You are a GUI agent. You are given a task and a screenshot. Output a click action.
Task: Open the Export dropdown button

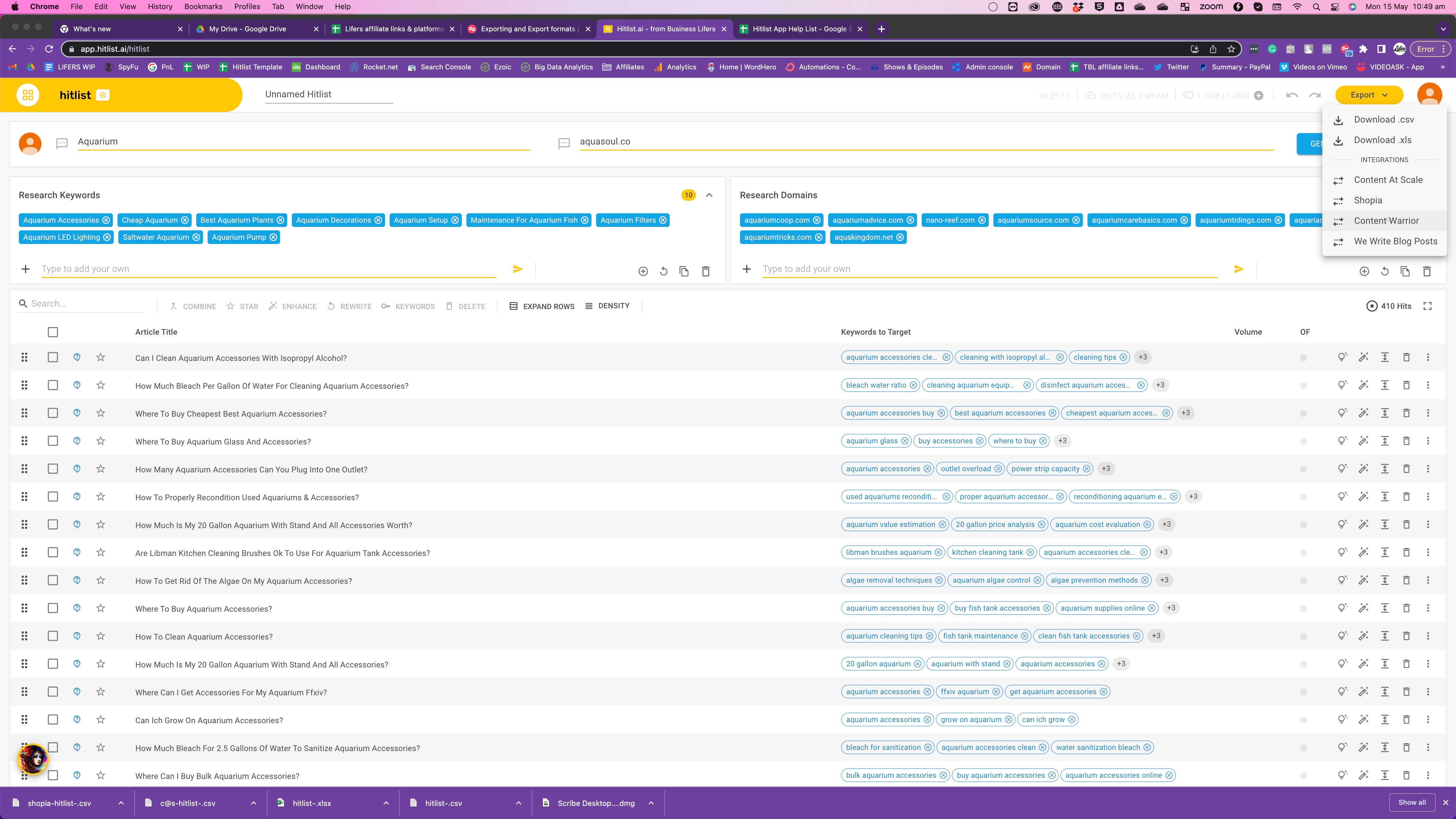pos(1369,95)
